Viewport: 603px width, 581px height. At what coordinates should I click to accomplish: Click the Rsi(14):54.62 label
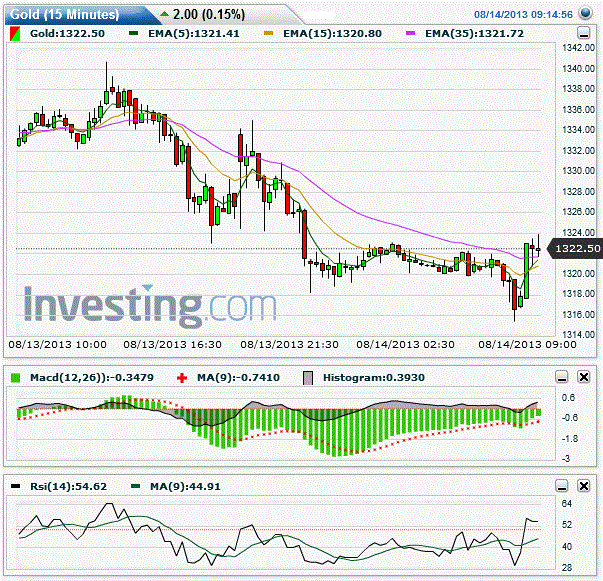[x=68, y=486]
